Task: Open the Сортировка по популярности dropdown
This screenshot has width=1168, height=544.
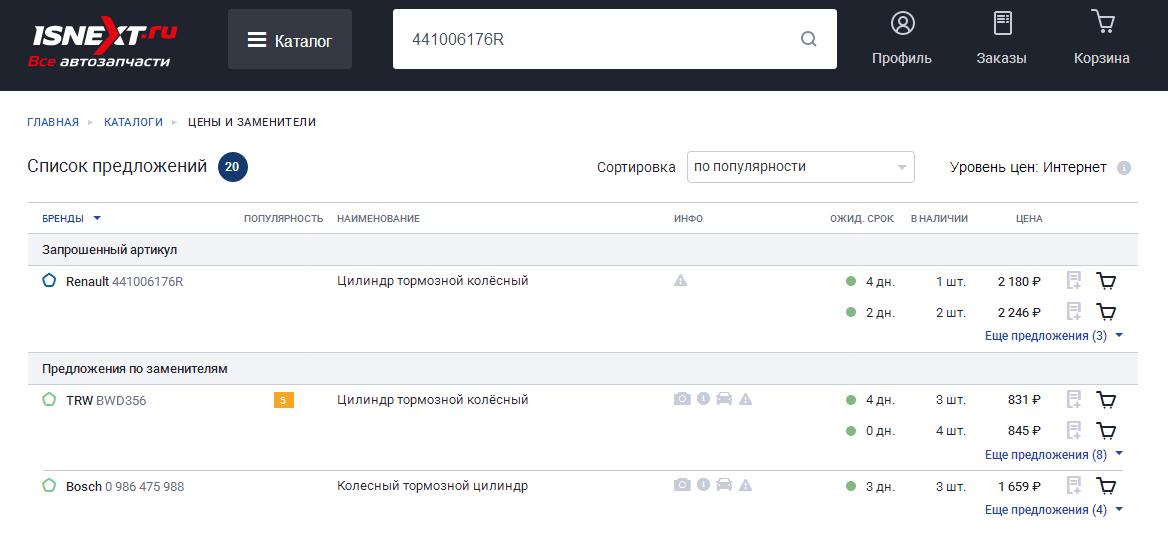Action: pos(801,167)
